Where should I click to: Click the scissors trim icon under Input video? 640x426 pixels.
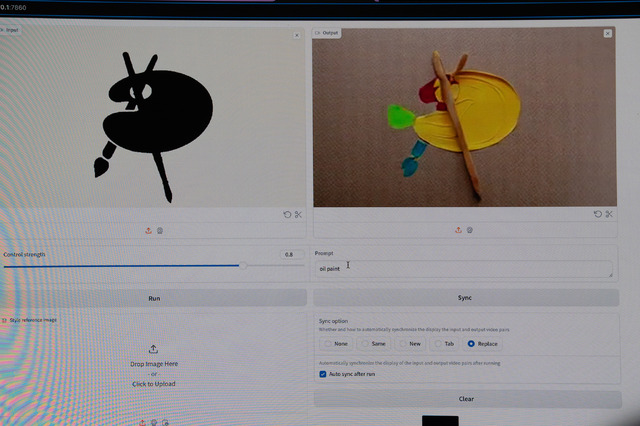click(298, 215)
